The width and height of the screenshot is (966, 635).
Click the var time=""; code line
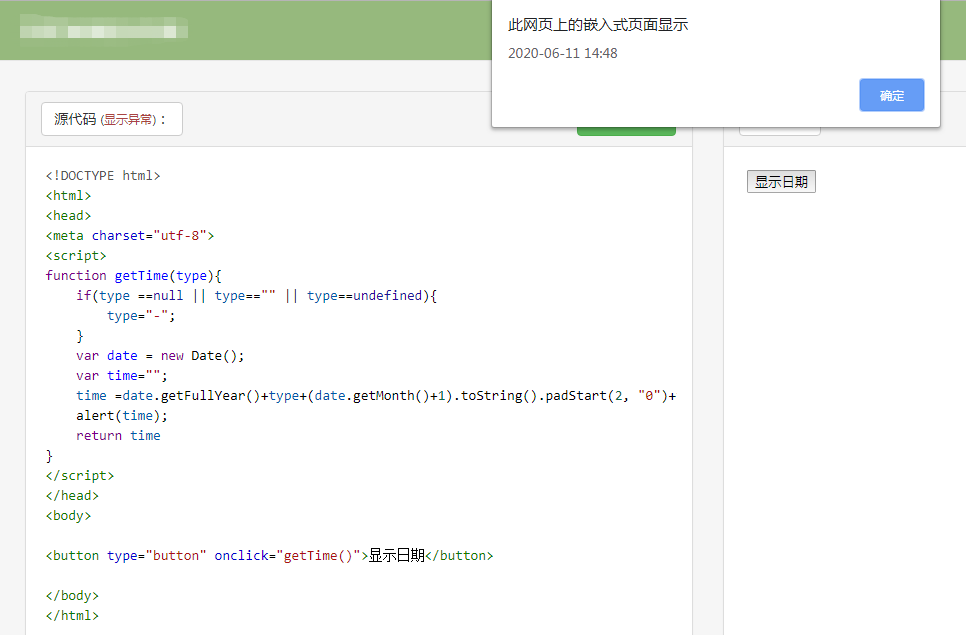point(121,375)
